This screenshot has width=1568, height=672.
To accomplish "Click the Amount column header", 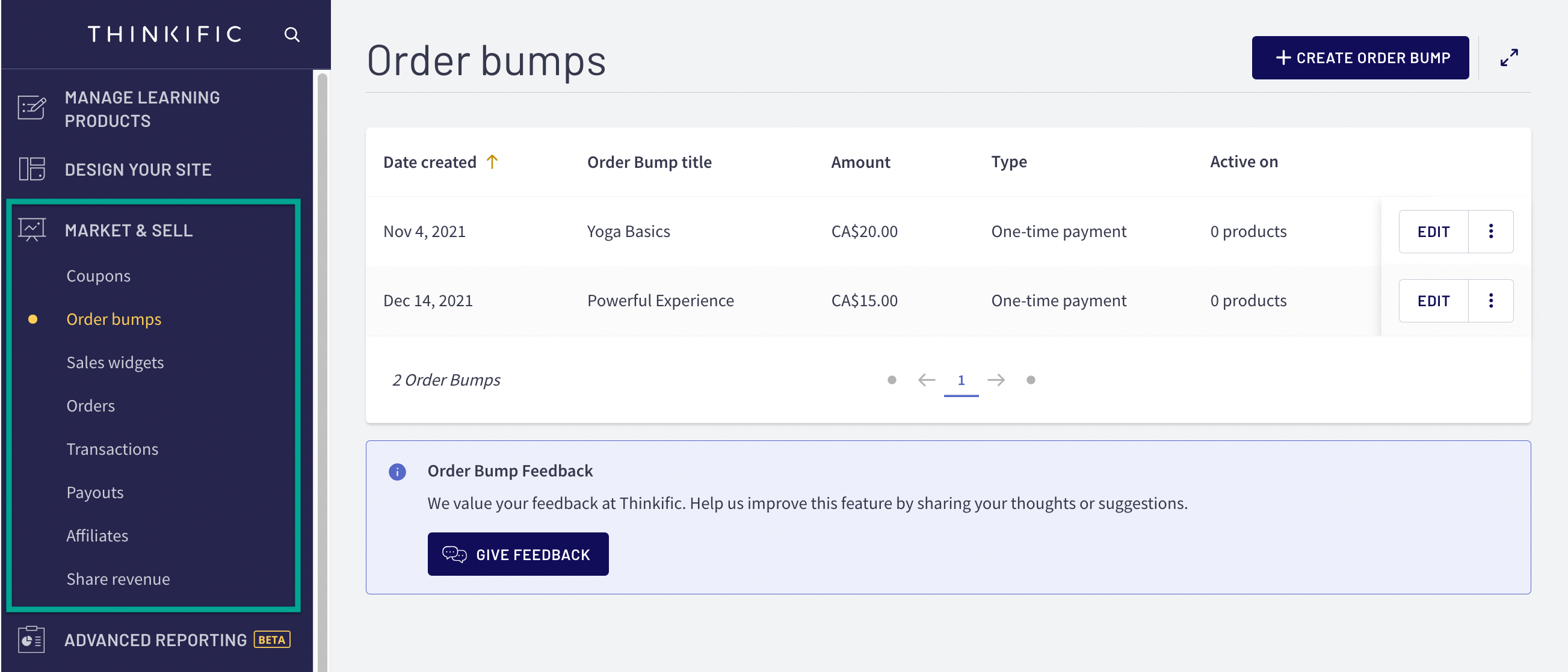I will [x=860, y=162].
